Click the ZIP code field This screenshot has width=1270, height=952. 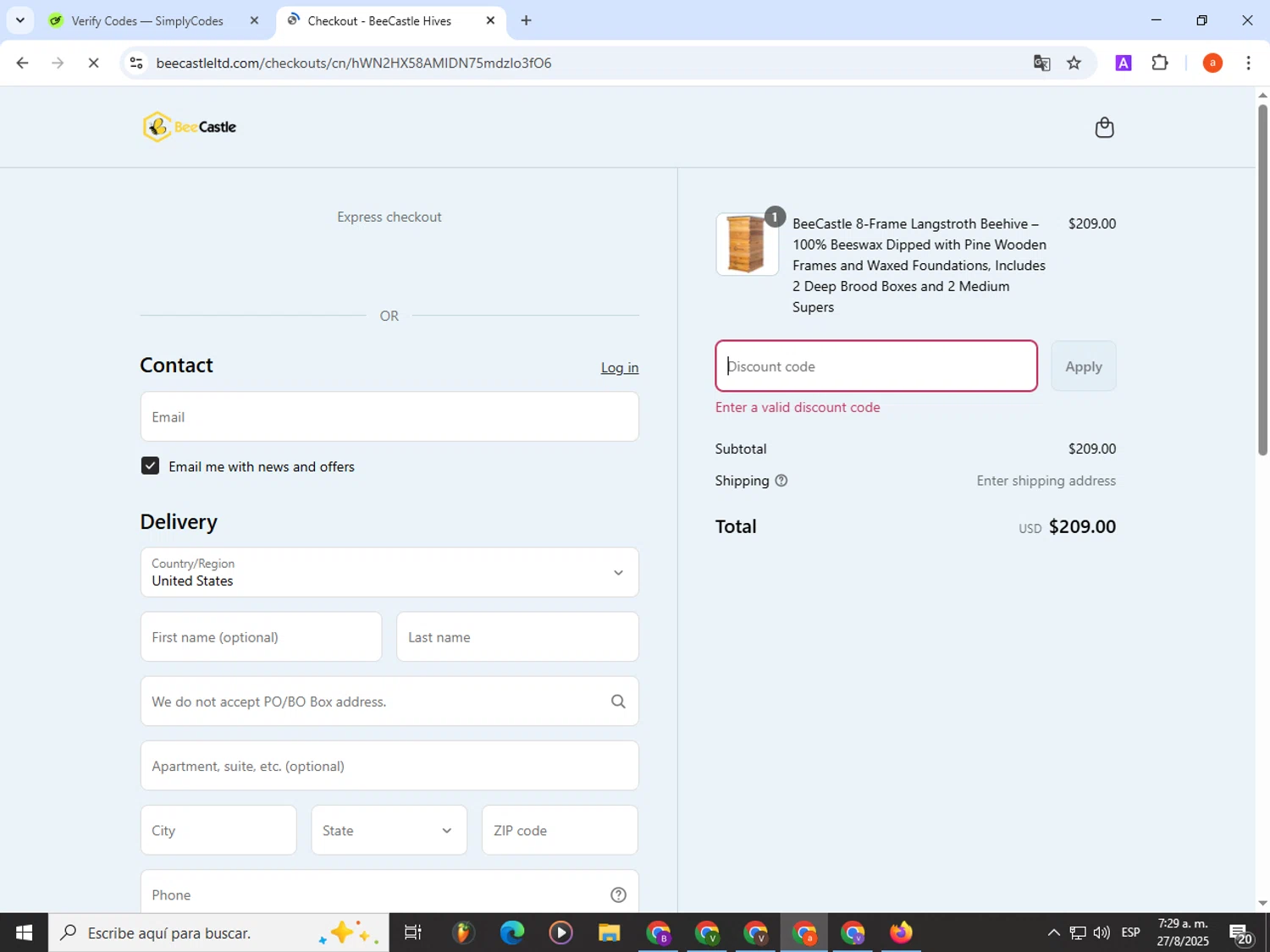(560, 830)
